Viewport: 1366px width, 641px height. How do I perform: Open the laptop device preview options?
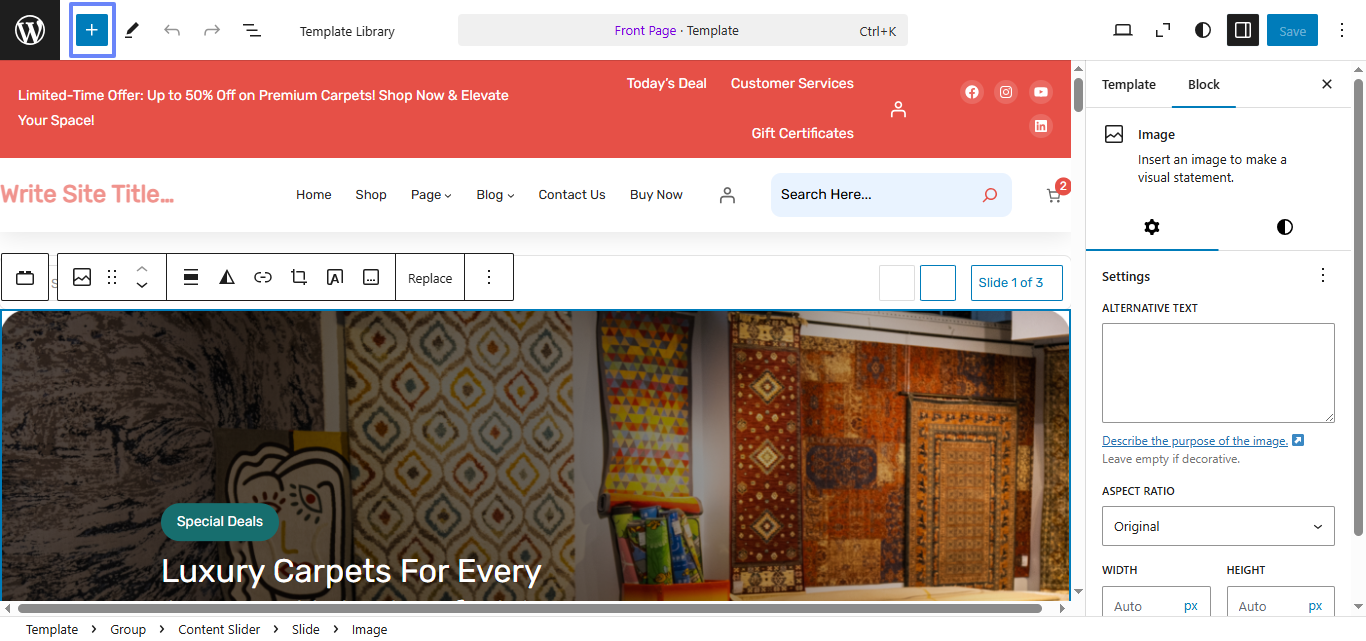click(1123, 31)
